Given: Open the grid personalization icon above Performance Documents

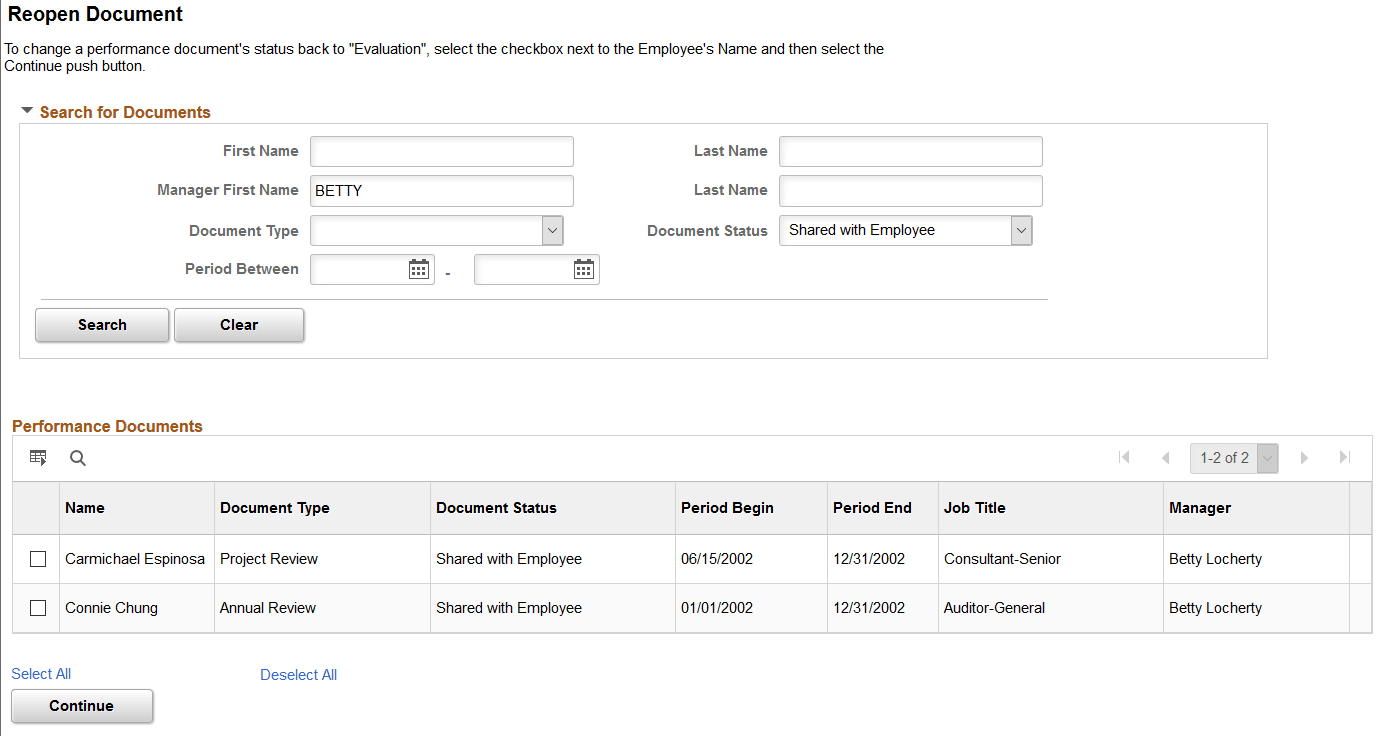Looking at the screenshot, I should click(x=37, y=457).
